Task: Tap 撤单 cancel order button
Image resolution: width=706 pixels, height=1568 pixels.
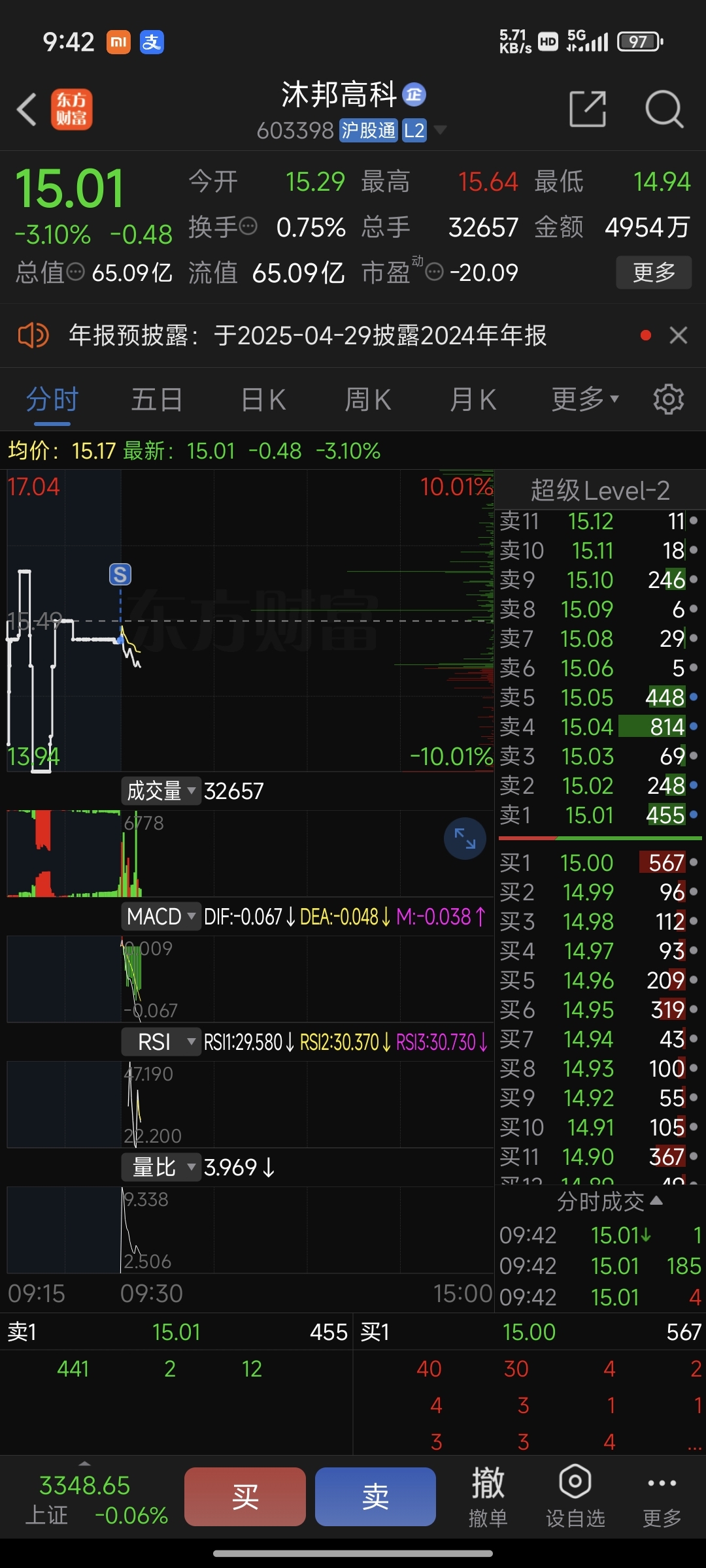Action: (488, 1496)
